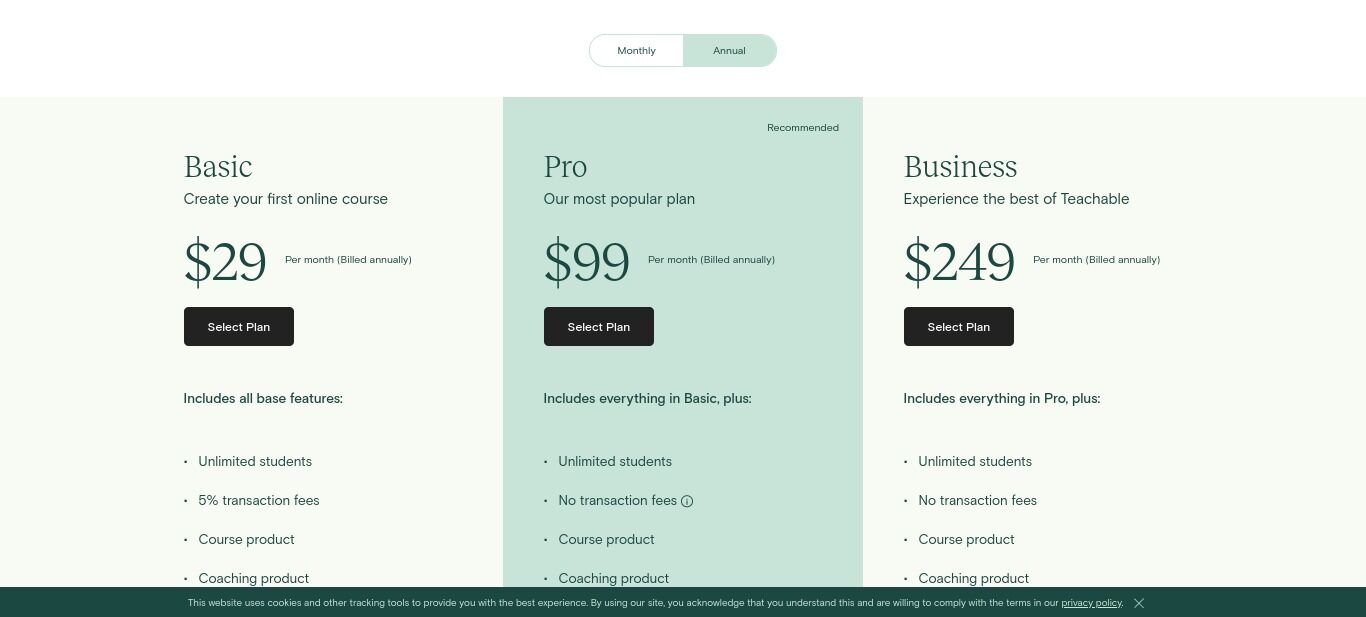
Task: Select Plan for the Basic tier
Action: click(x=239, y=327)
